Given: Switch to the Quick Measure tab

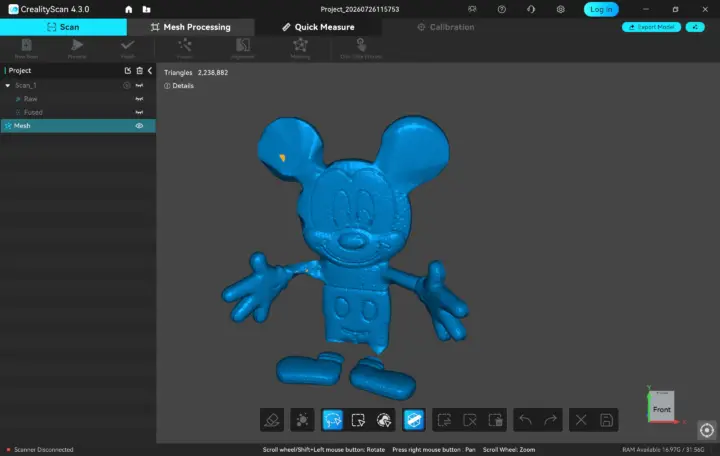Looking at the screenshot, I should [318, 27].
